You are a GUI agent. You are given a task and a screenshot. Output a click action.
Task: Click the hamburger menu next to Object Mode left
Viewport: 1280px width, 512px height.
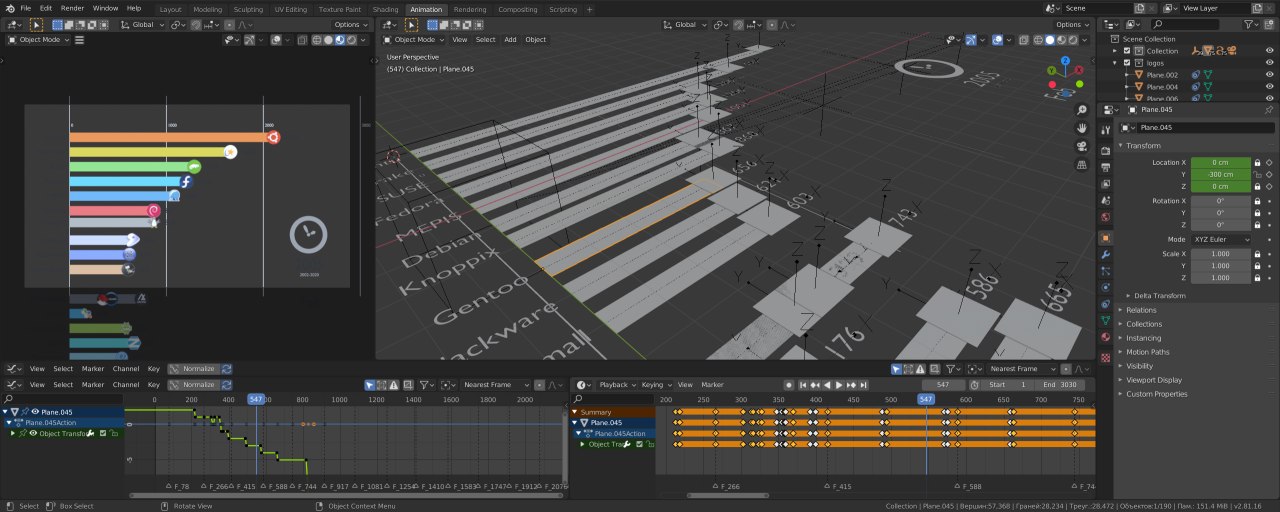[79, 40]
